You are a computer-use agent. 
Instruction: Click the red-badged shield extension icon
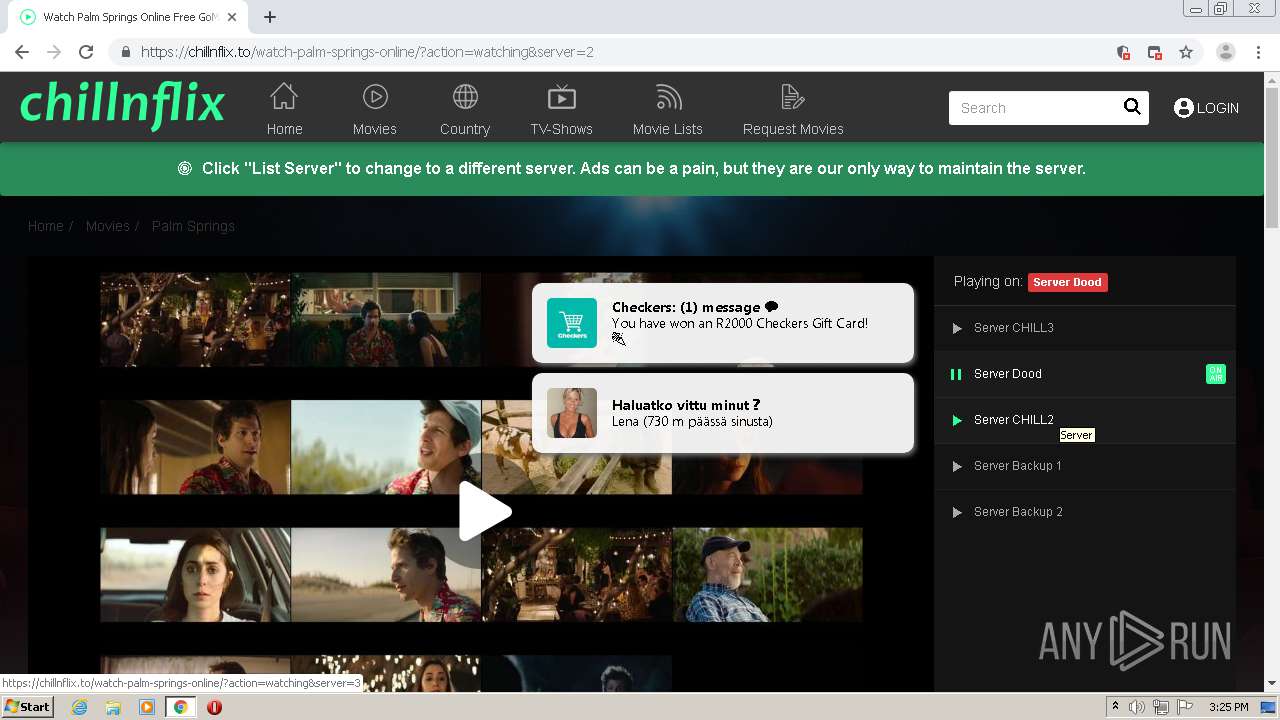(1123, 52)
